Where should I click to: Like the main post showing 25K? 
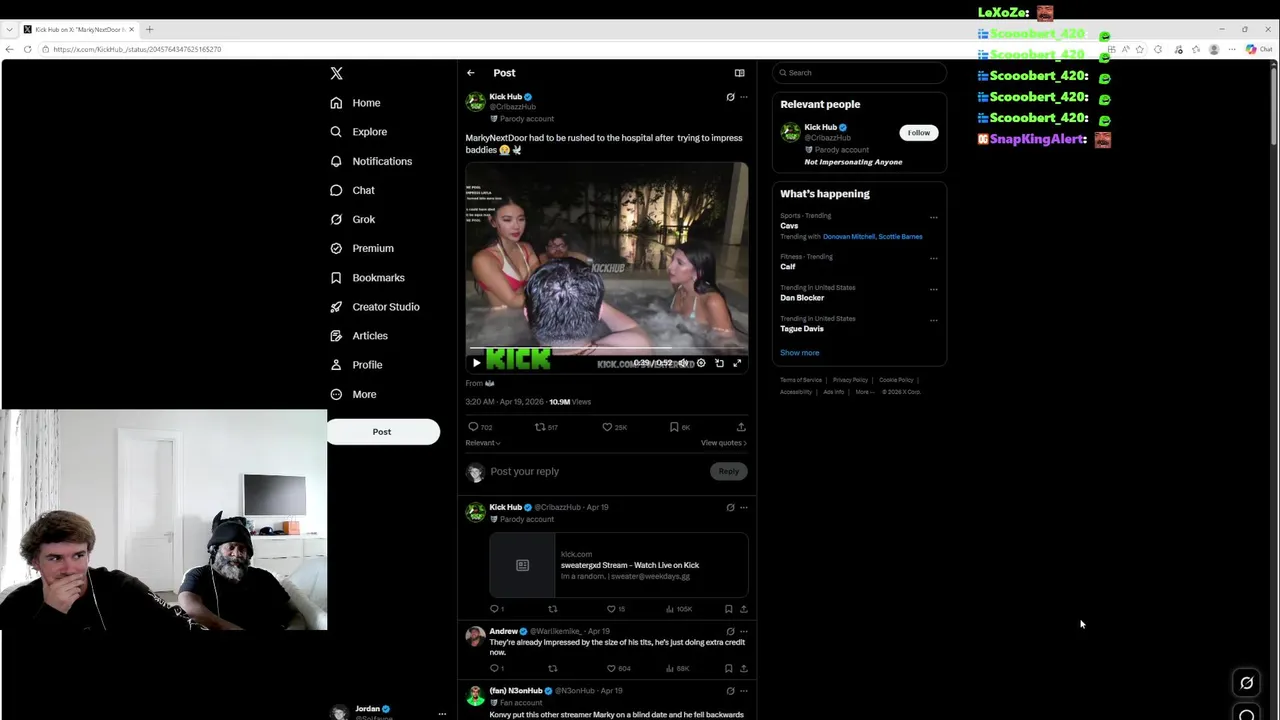(x=614, y=427)
